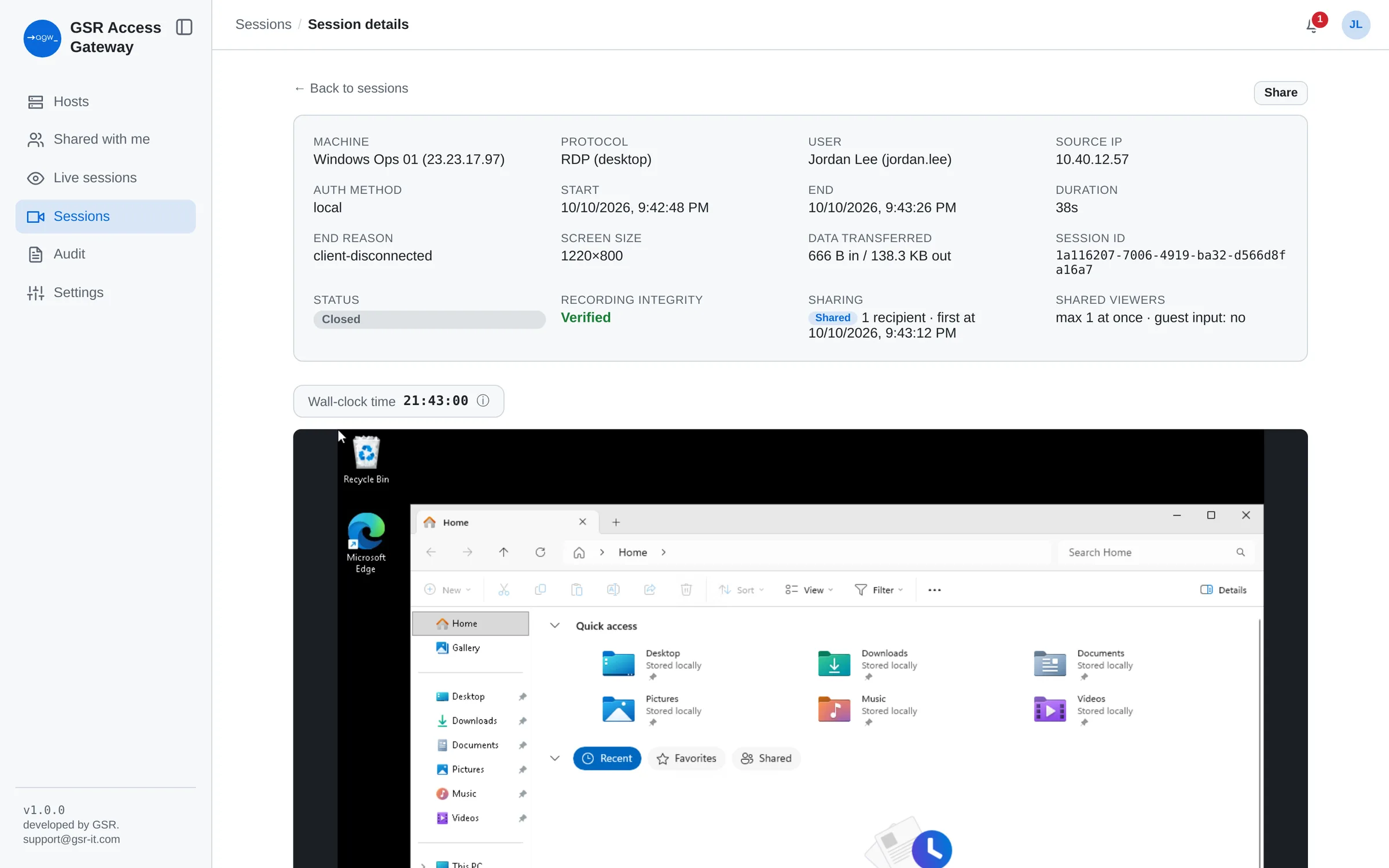Toggle the Explorer Details pane
This screenshot has width=1389, height=868.
pyautogui.click(x=1223, y=590)
